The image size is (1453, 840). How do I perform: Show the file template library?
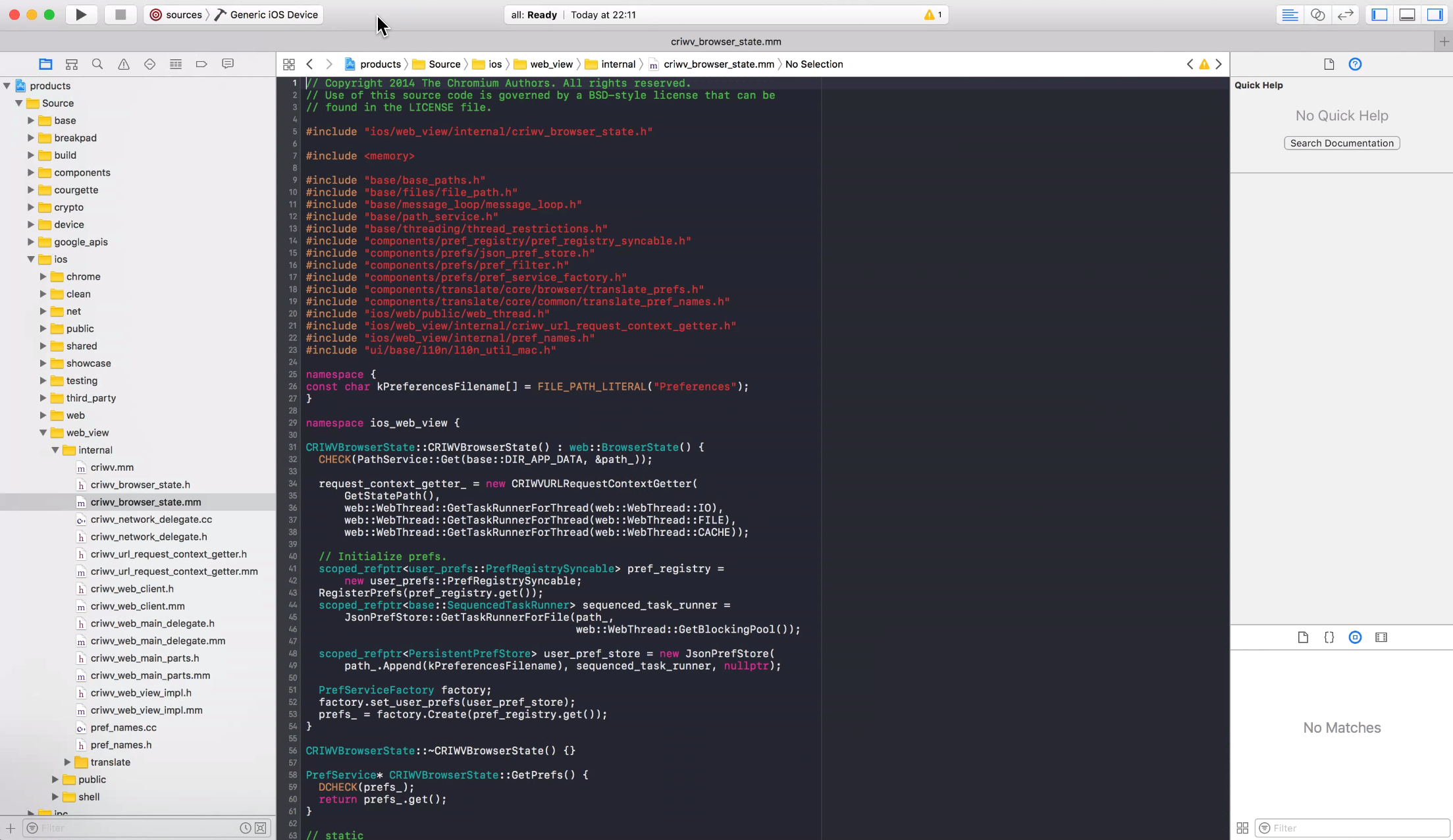click(1303, 637)
